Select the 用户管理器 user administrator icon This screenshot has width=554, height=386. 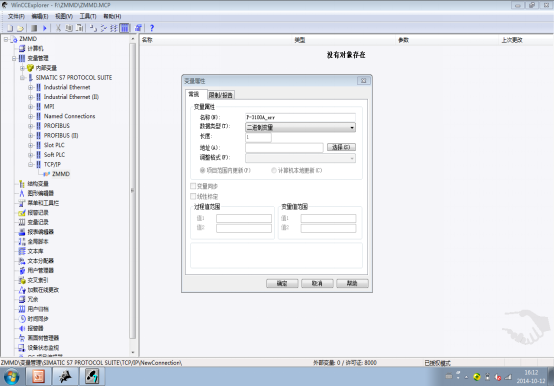tap(22, 271)
